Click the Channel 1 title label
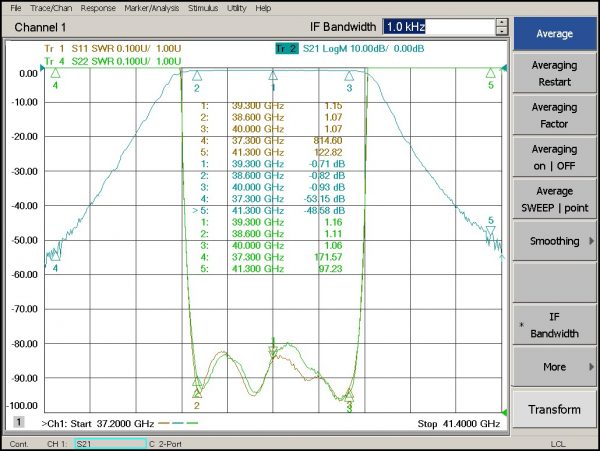 (40, 27)
